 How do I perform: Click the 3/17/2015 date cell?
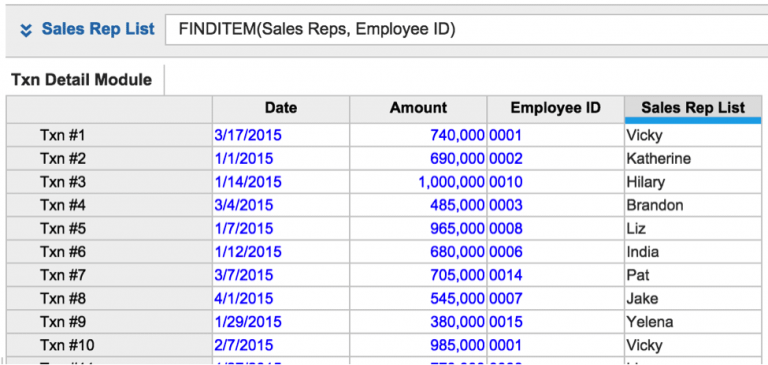point(281,135)
